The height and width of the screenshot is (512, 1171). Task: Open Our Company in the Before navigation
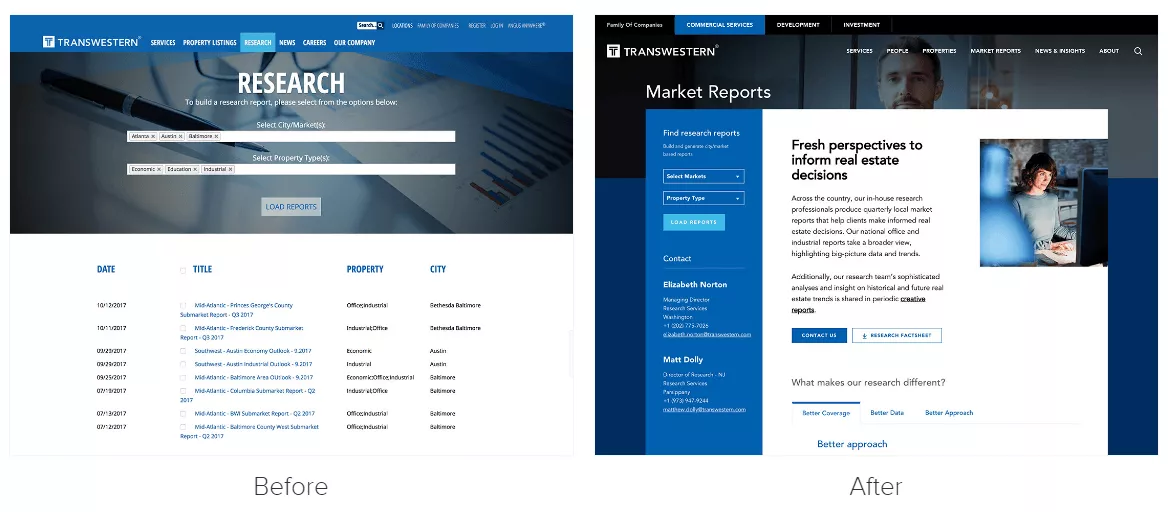(355, 43)
